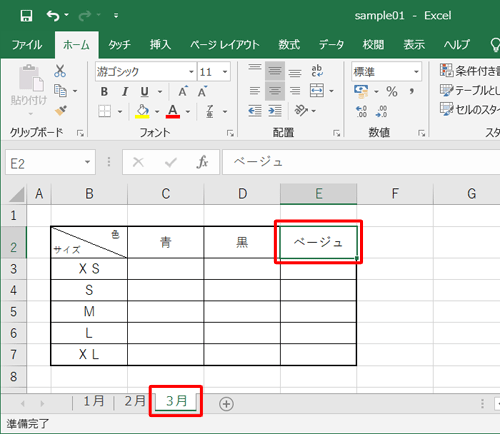This screenshot has height=434, width=500.
Task: Select the ホーム ribbon tab
Action: [x=76, y=45]
